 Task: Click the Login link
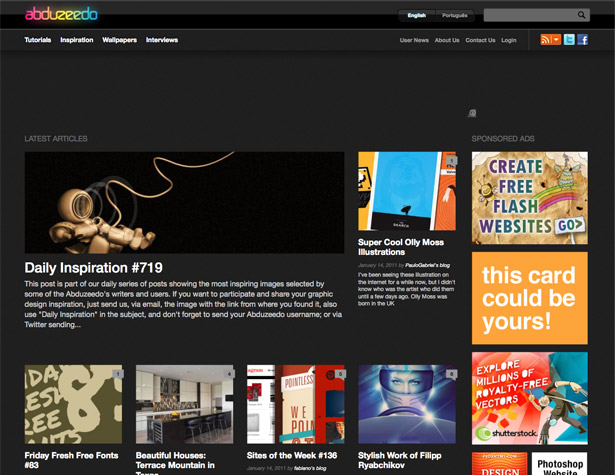click(509, 40)
